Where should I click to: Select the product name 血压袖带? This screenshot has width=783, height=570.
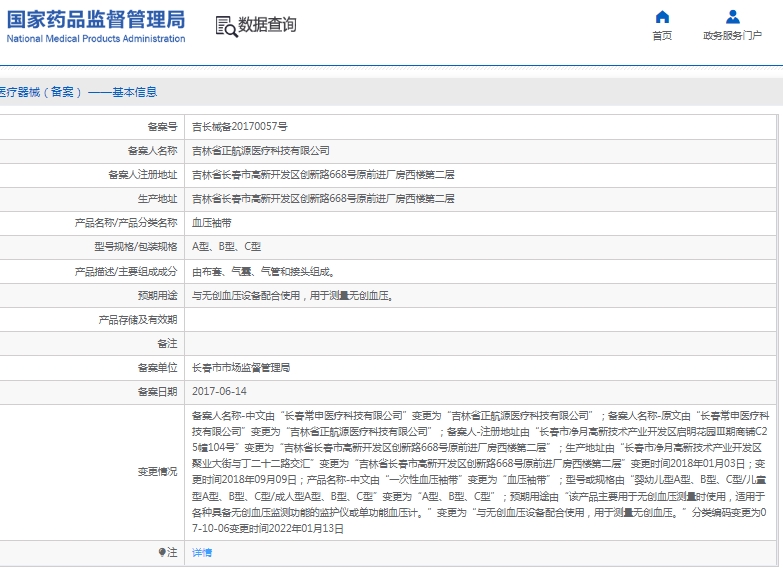(212, 223)
